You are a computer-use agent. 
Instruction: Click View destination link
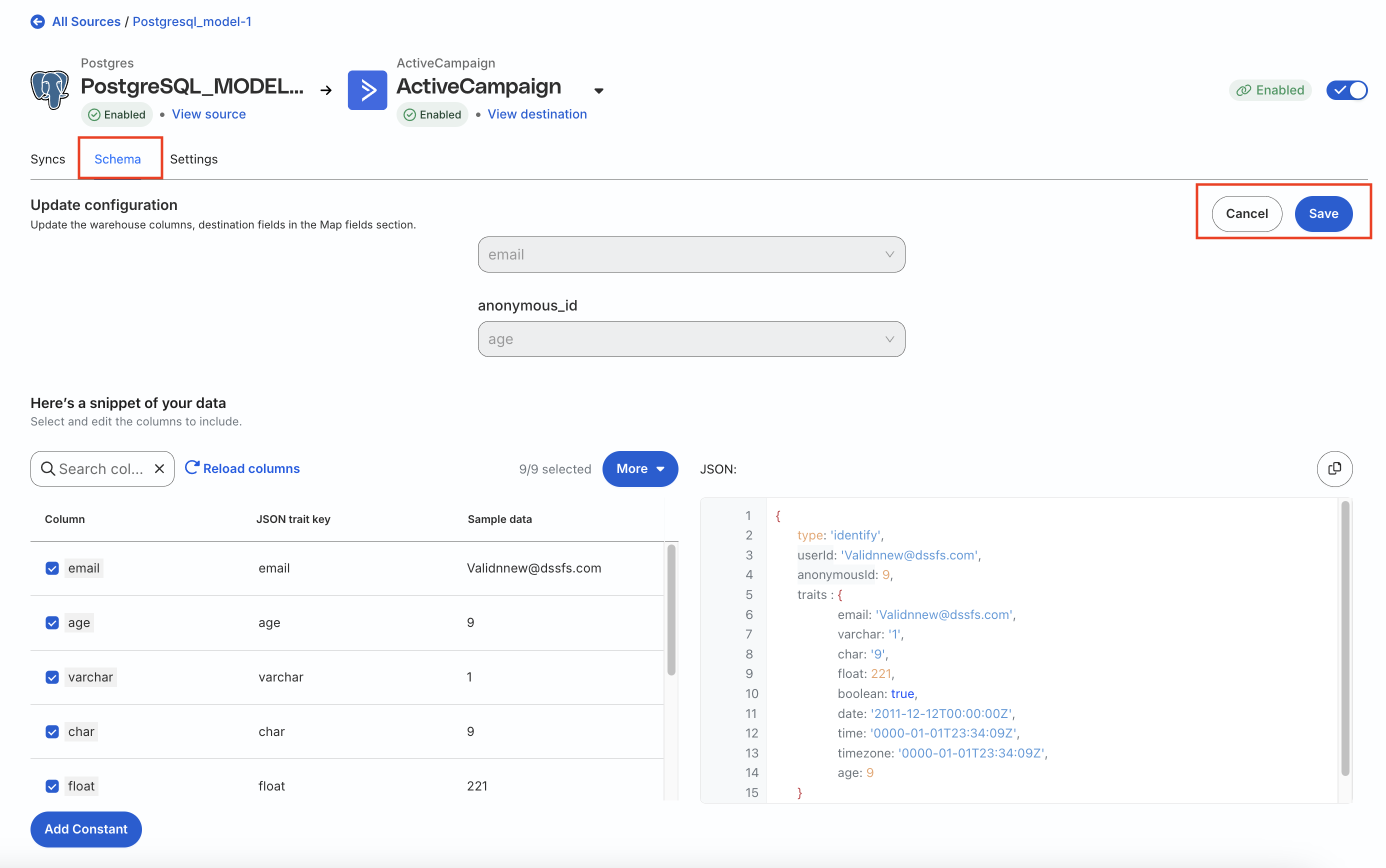537,114
